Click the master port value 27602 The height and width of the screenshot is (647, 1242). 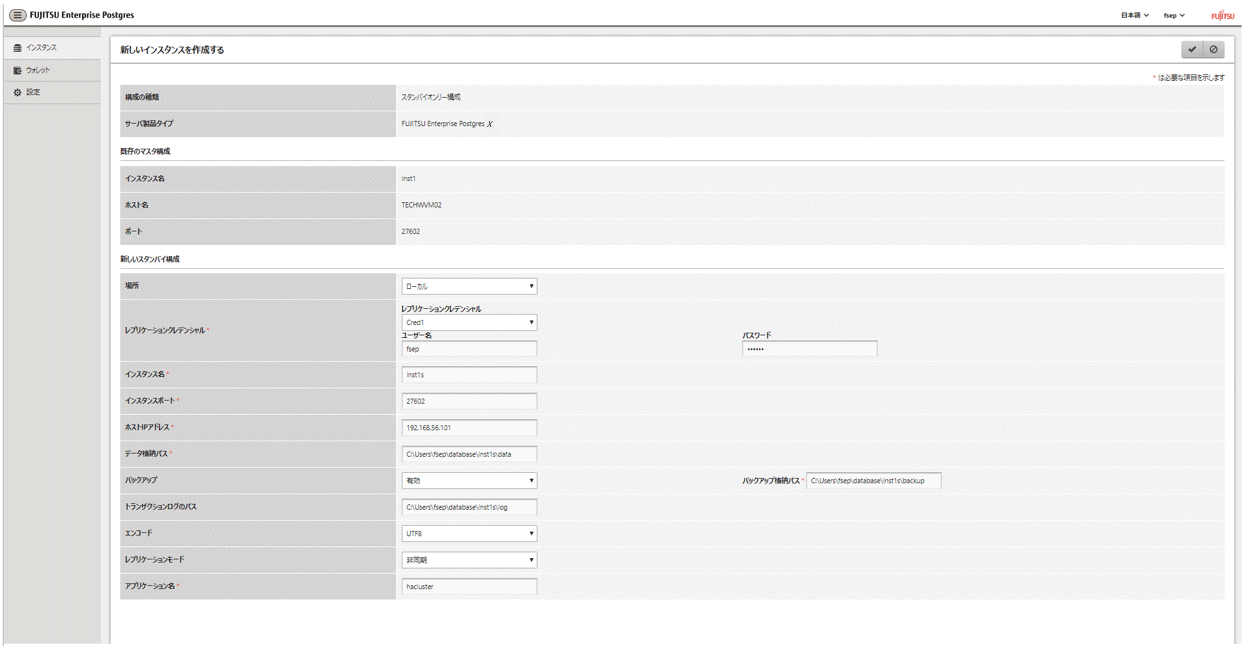(410, 232)
